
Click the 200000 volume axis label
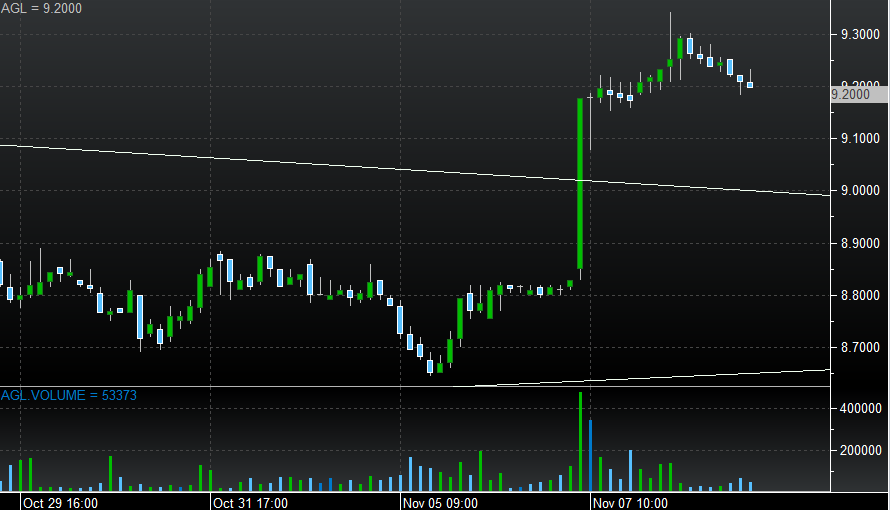coord(861,451)
